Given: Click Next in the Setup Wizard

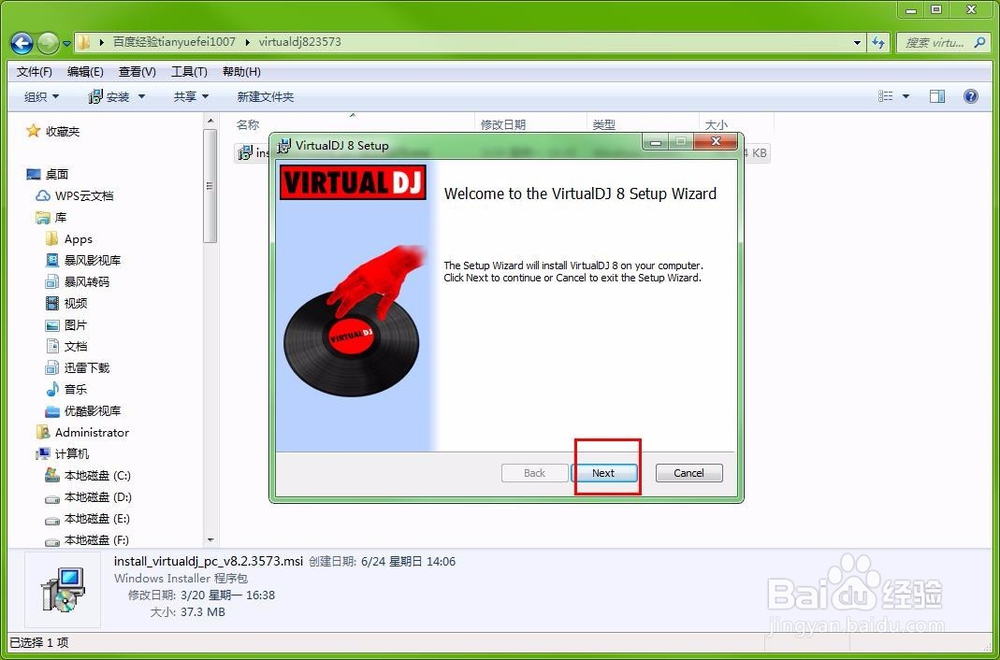Looking at the screenshot, I should click(605, 472).
